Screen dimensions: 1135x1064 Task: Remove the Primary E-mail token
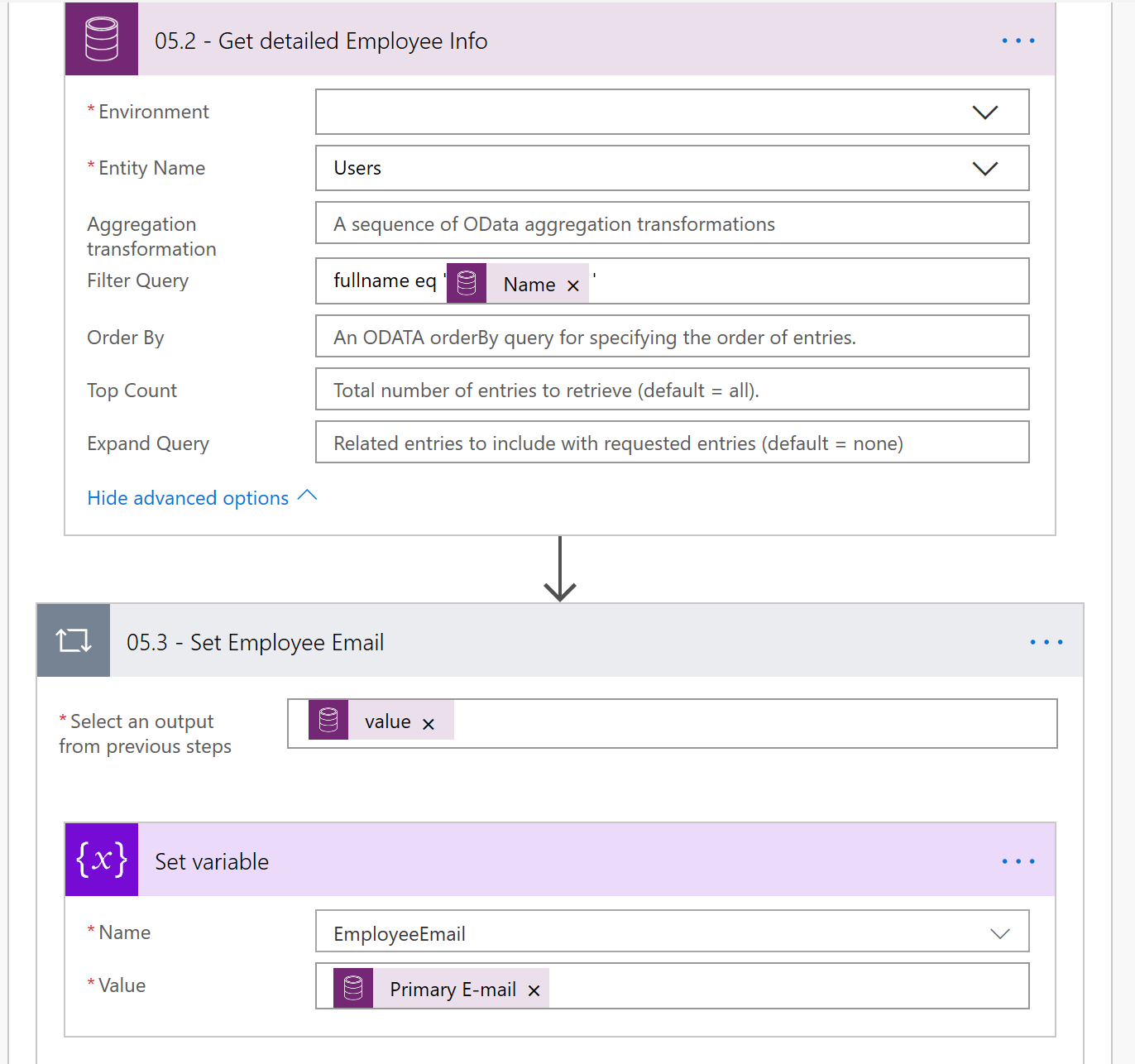534,990
